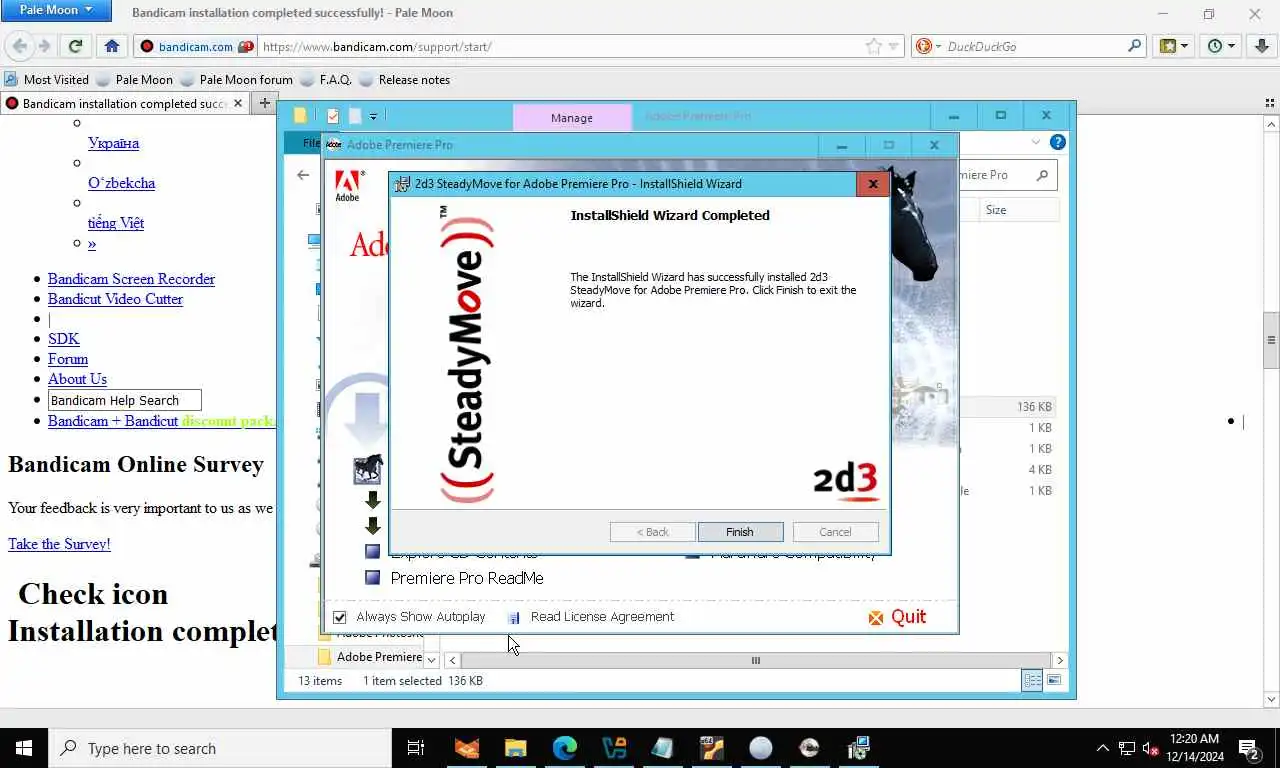Click the navigation pane scroll down arrow
This screenshot has height=768, width=1280.
[x=431, y=660]
